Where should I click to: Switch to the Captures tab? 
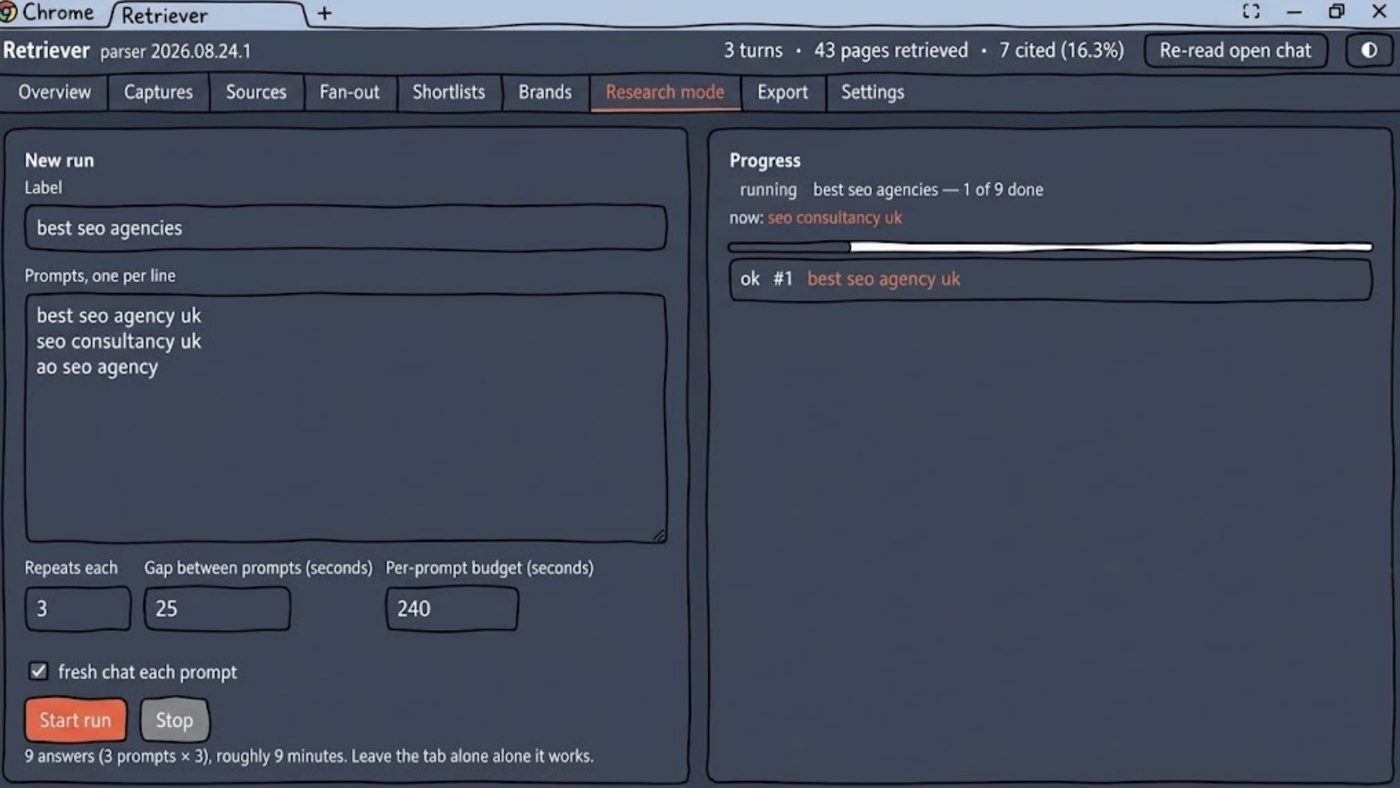point(158,92)
